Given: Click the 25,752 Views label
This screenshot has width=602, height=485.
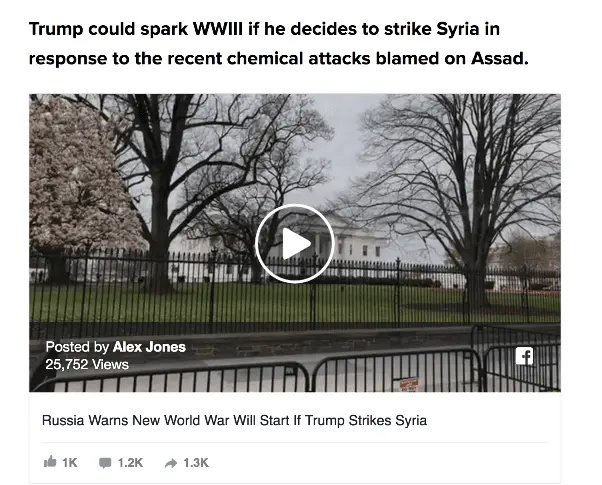Looking at the screenshot, I should click(87, 364).
